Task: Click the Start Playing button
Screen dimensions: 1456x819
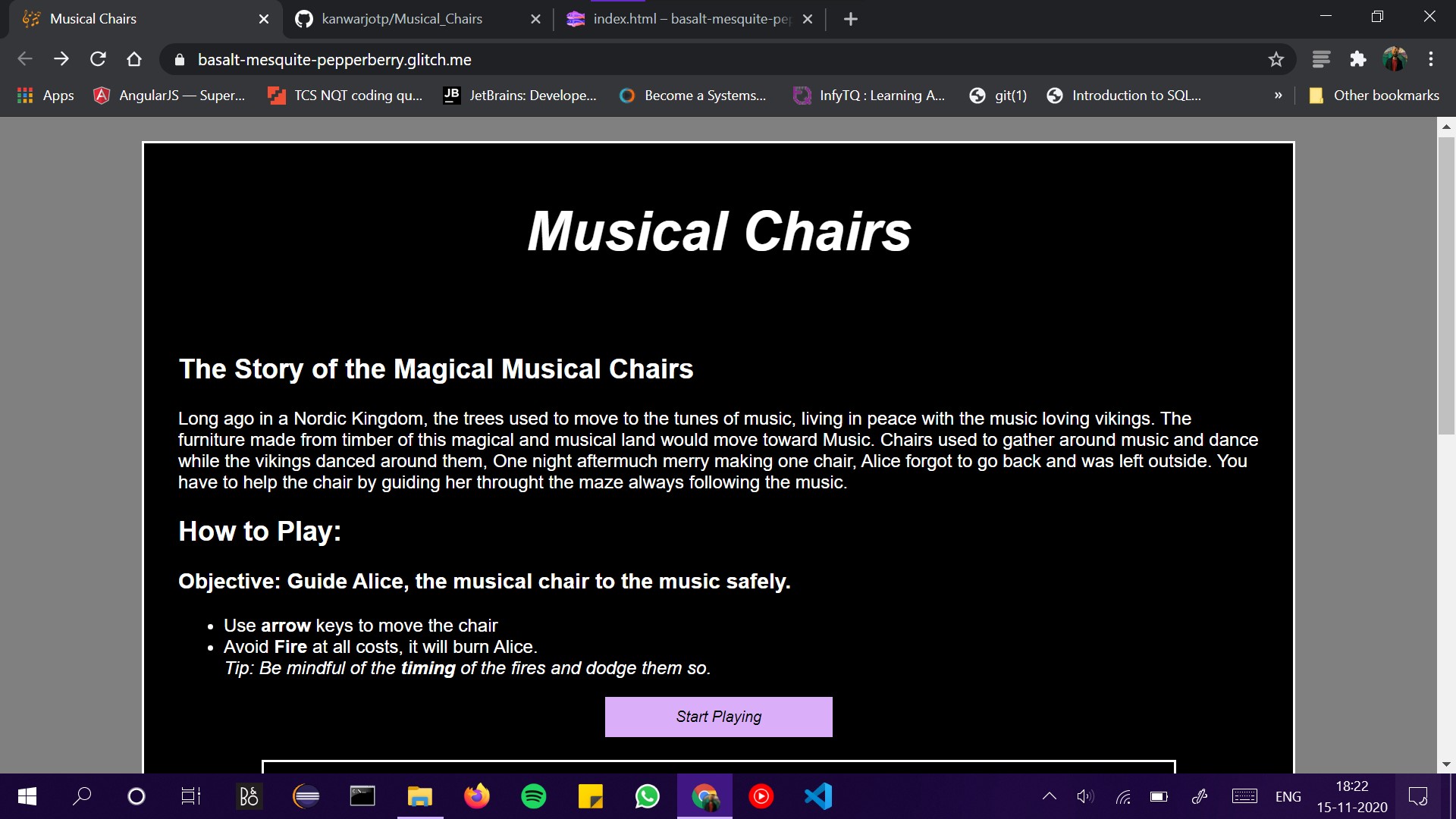Action: [x=718, y=717]
